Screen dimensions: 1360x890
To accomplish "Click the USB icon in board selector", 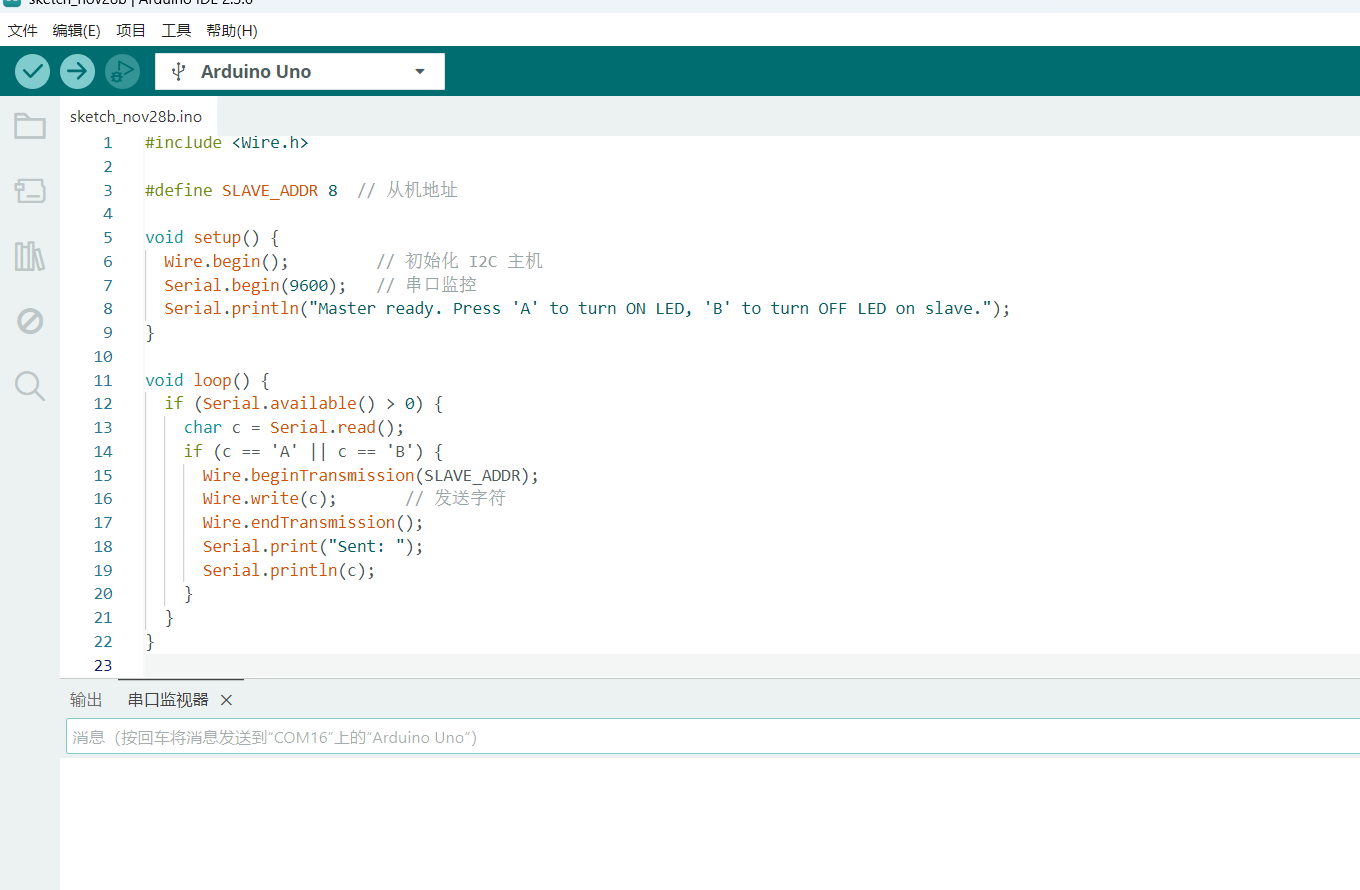I will 179,71.
